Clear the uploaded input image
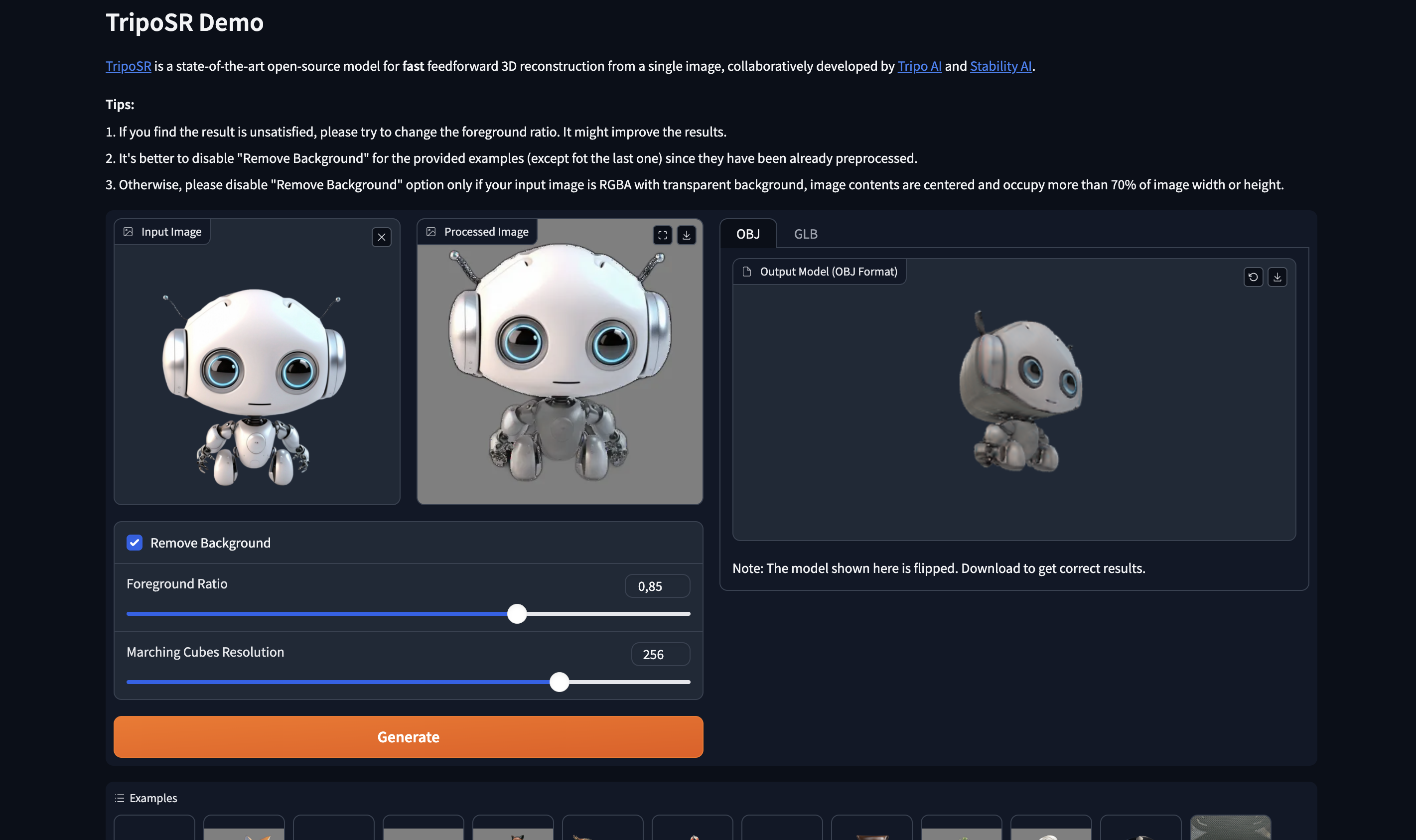 point(382,237)
